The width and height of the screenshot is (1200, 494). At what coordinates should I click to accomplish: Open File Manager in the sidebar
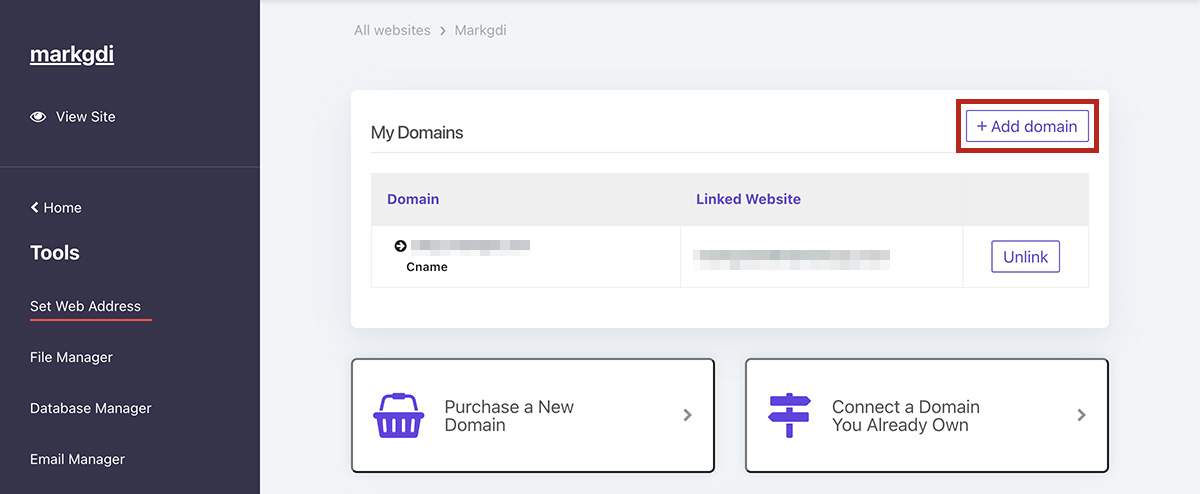71,357
